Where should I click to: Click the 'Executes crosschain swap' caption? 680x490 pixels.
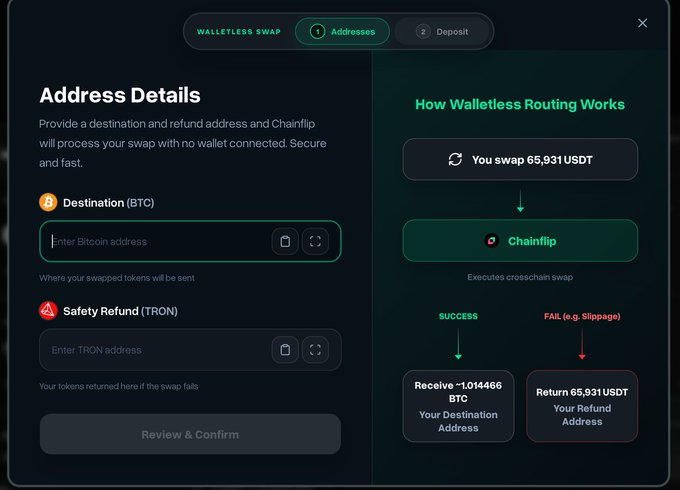coord(520,277)
